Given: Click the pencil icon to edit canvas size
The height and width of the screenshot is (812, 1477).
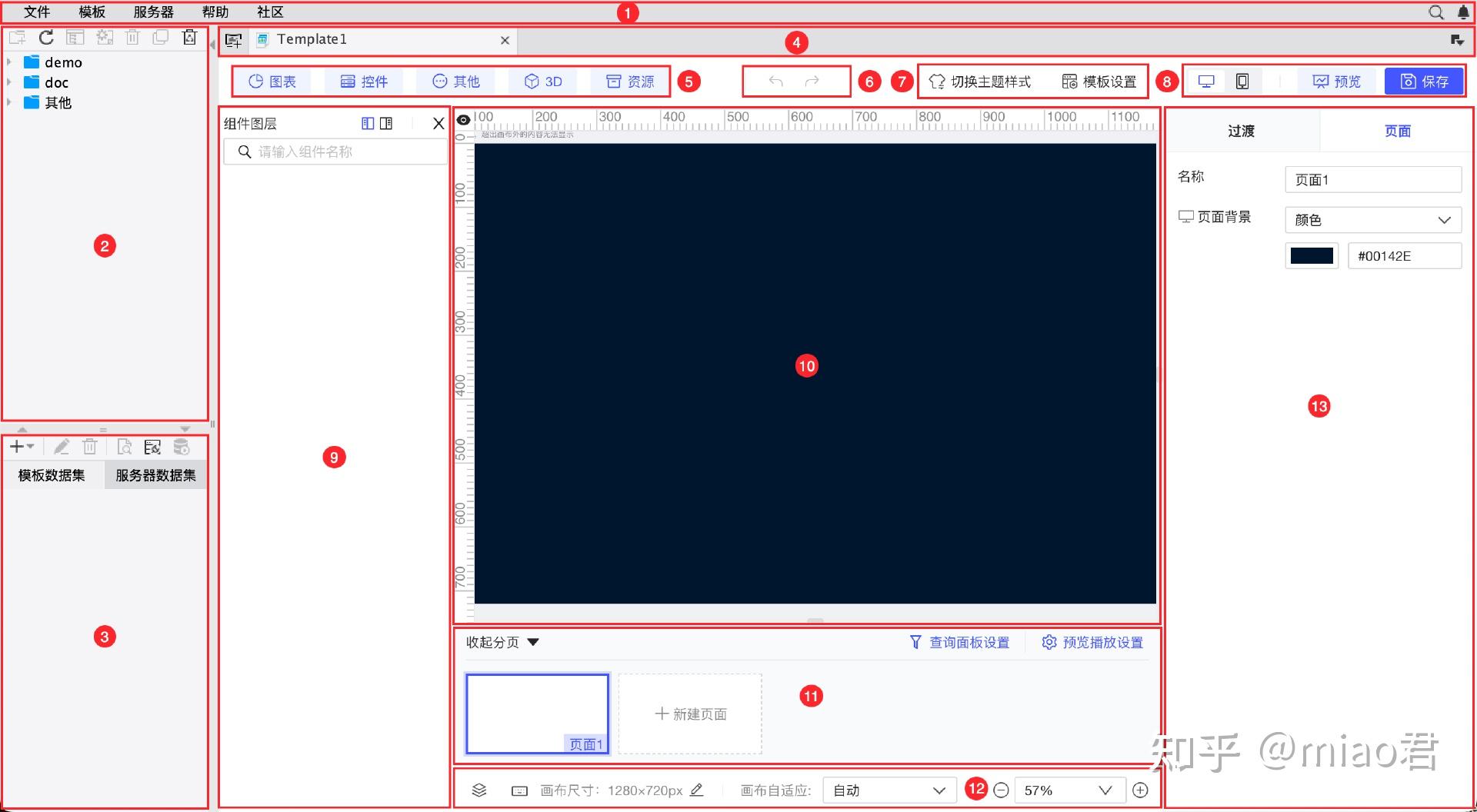Looking at the screenshot, I should 696,790.
